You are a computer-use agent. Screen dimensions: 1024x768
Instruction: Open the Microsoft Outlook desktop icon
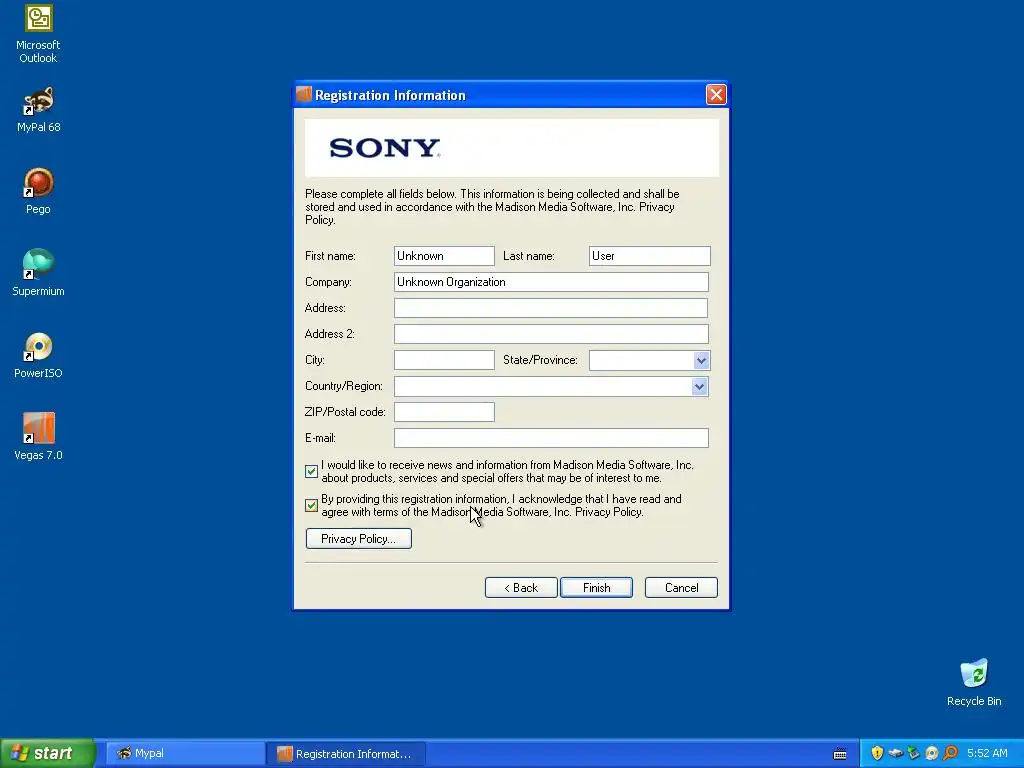(38, 34)
